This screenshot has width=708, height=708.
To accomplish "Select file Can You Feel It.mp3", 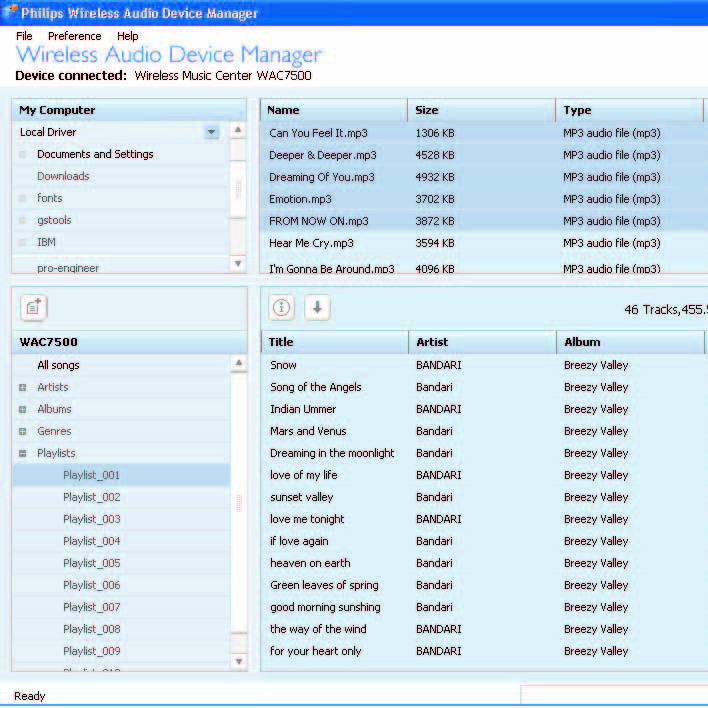I will [x=318, y=133].
